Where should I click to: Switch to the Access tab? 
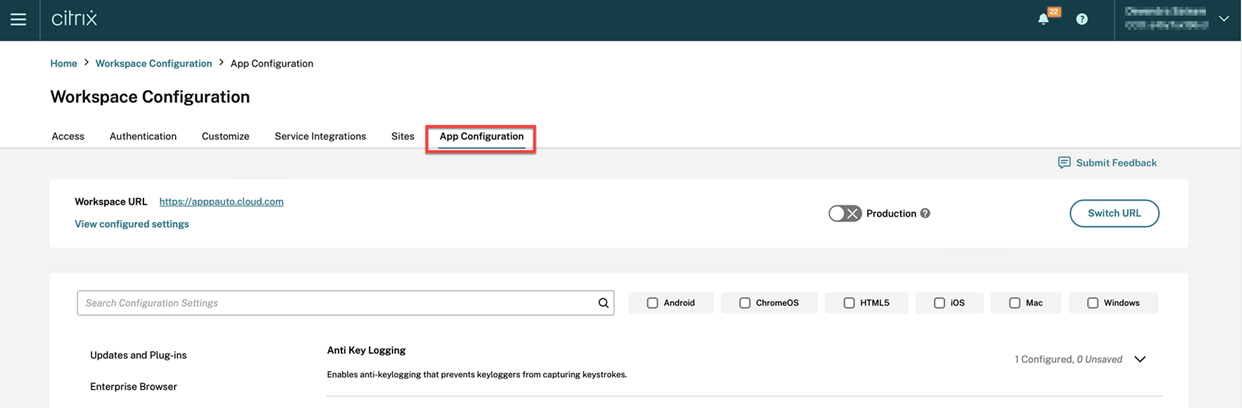point(68,136)
